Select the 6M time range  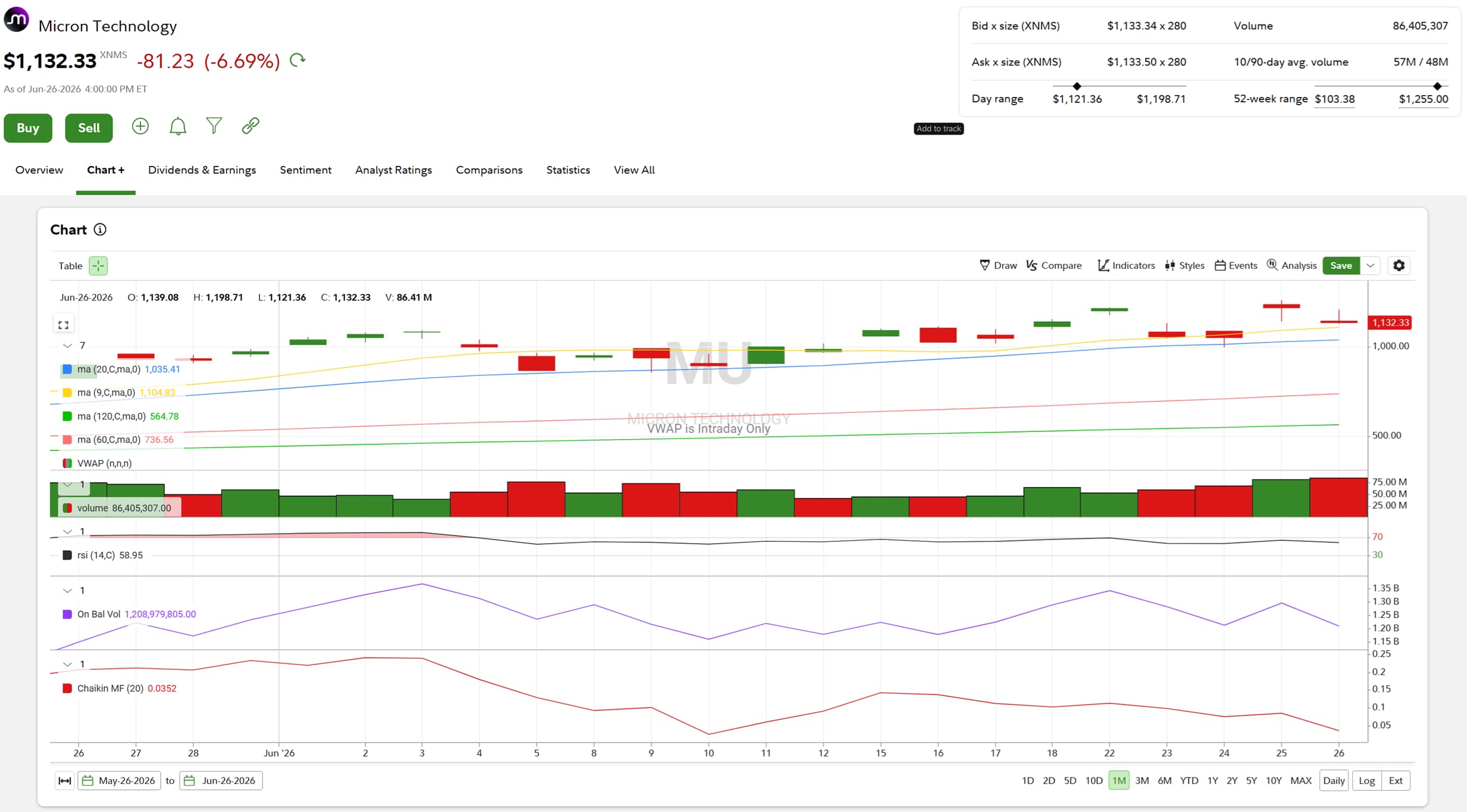pyautogui.click(x=1165, y=780)
